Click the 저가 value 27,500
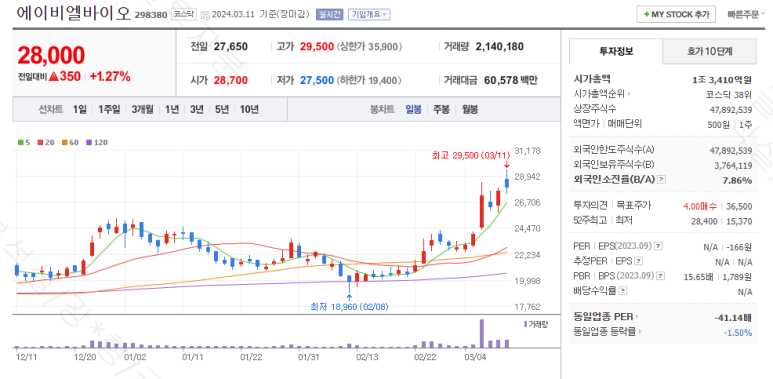Viewport: 773px width, 379px height. pos(317,80)
